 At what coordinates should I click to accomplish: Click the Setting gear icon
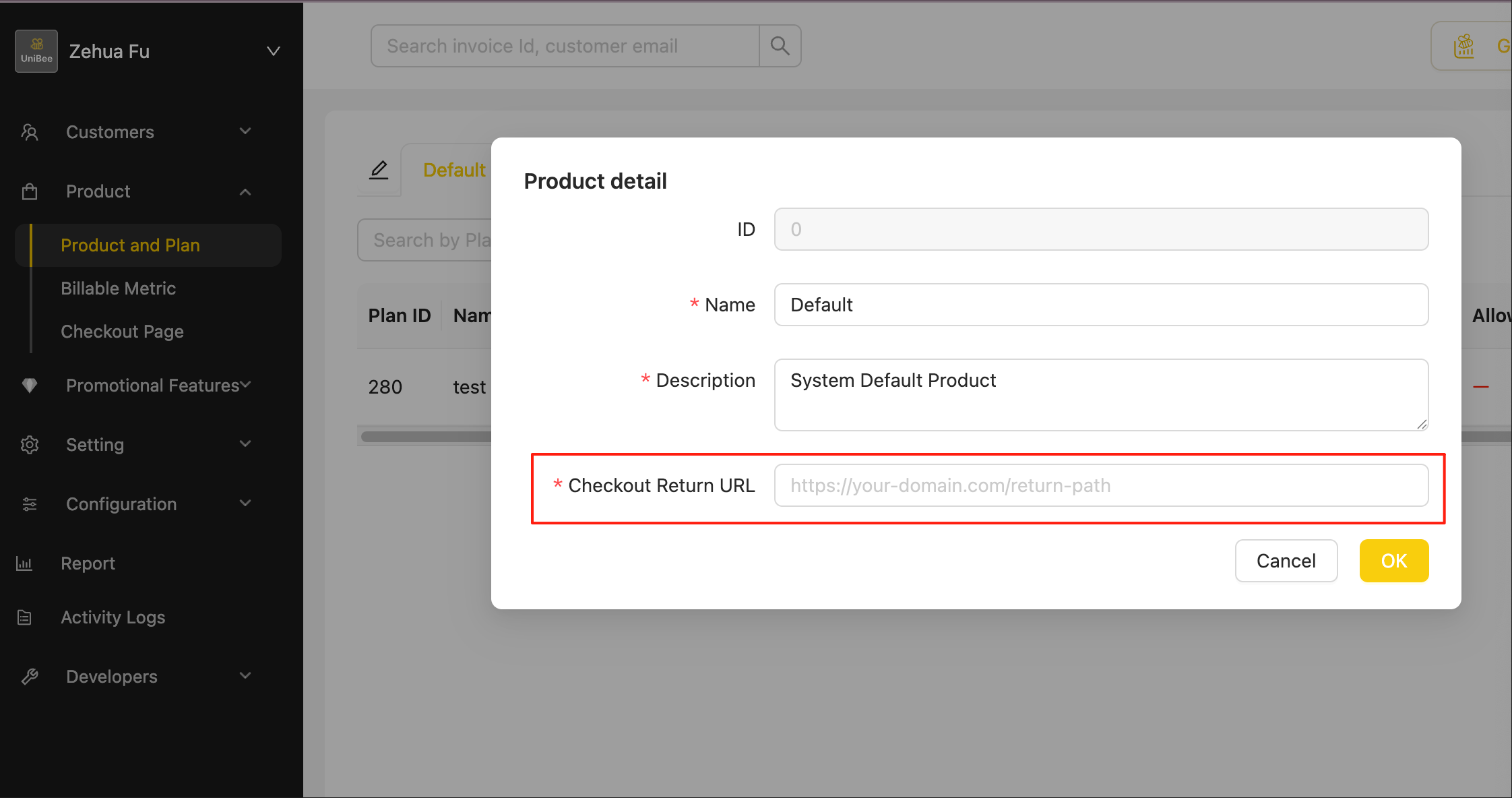pyautogui.click(x=29, y=444)
